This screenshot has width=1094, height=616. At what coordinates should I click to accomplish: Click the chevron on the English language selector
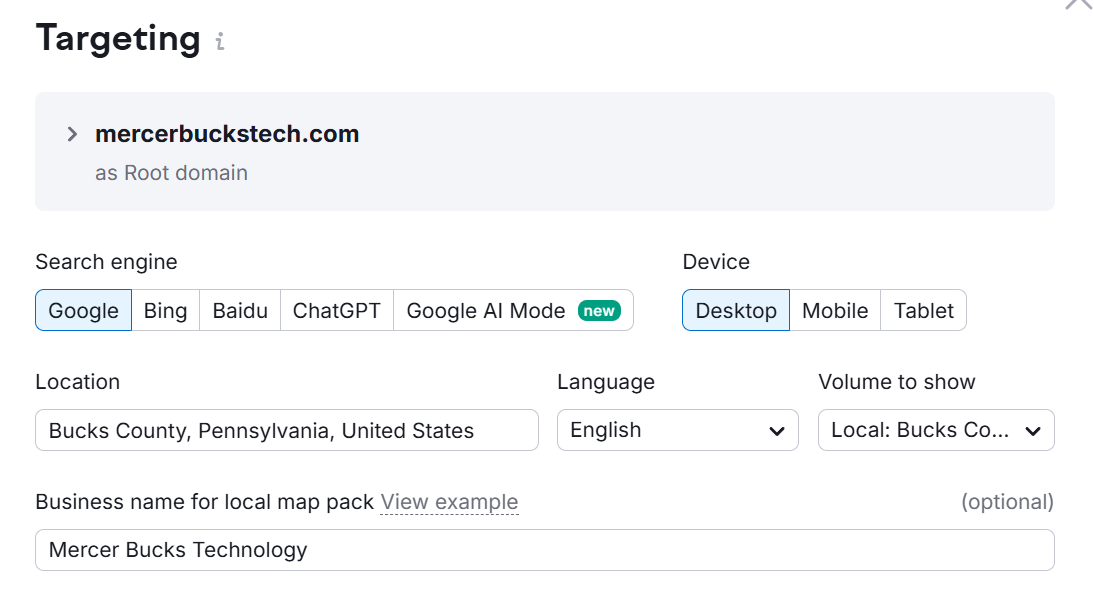tap(778, 430)
